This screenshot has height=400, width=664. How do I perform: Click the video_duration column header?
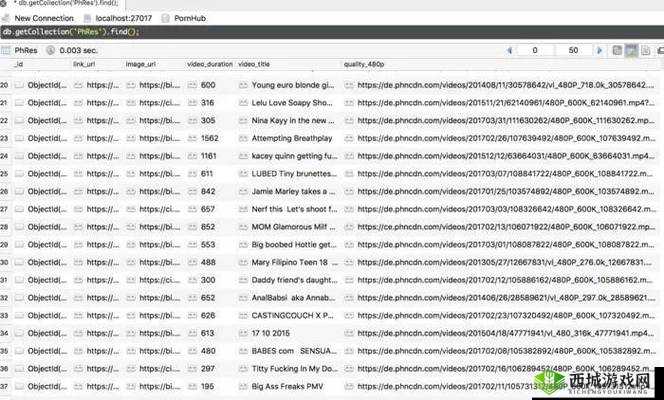click(208, 65)
